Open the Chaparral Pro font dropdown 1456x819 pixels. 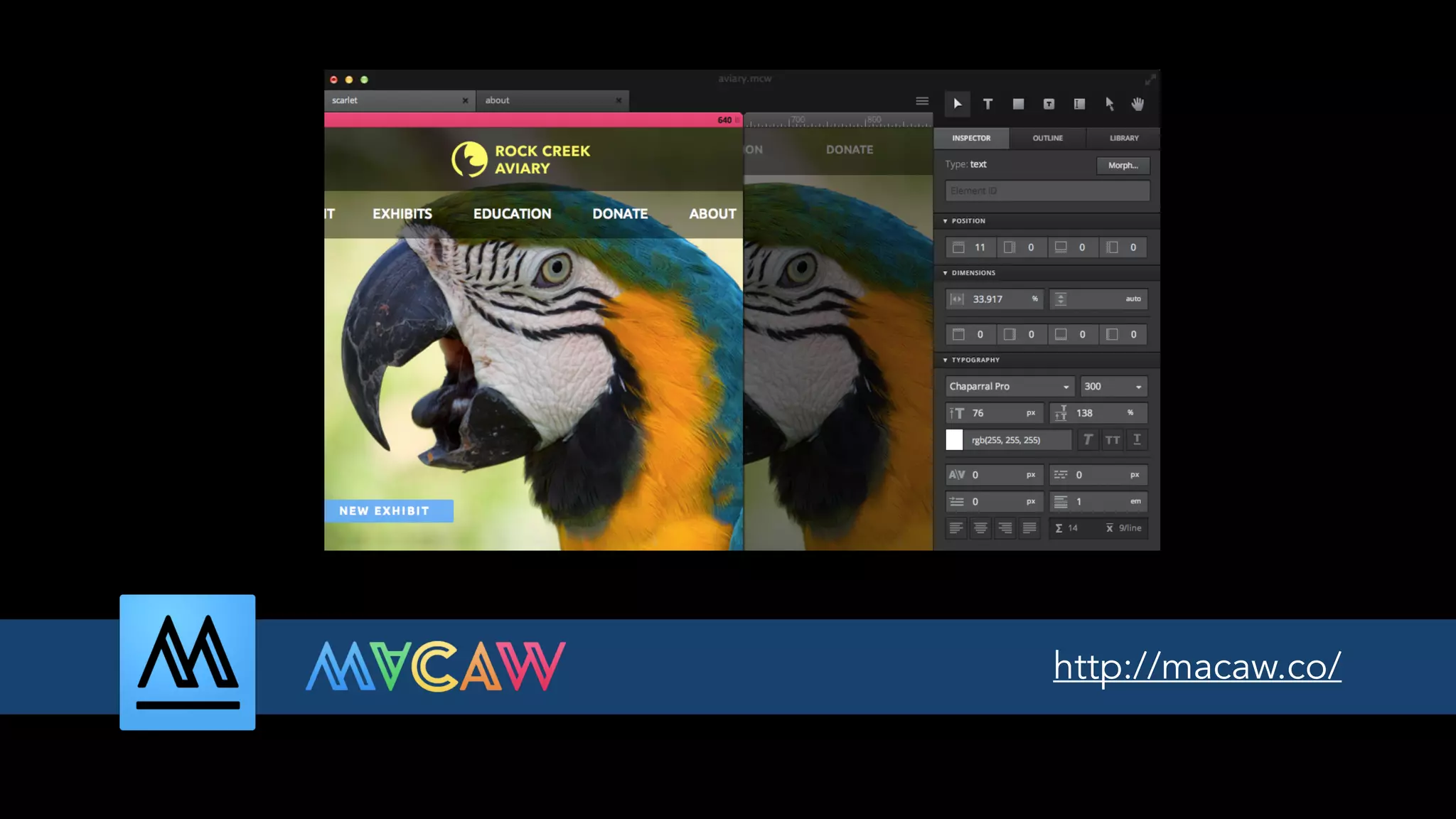tap(1010, 387)
